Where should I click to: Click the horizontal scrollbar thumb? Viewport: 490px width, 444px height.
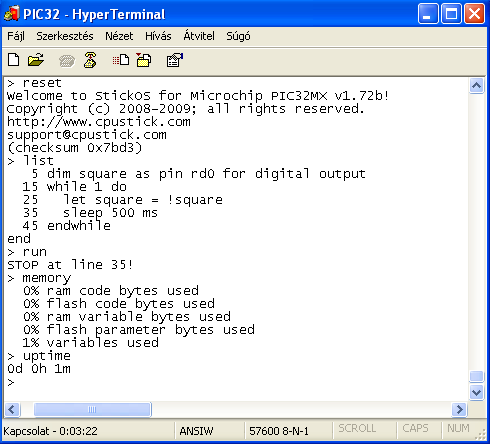(92, 409)
